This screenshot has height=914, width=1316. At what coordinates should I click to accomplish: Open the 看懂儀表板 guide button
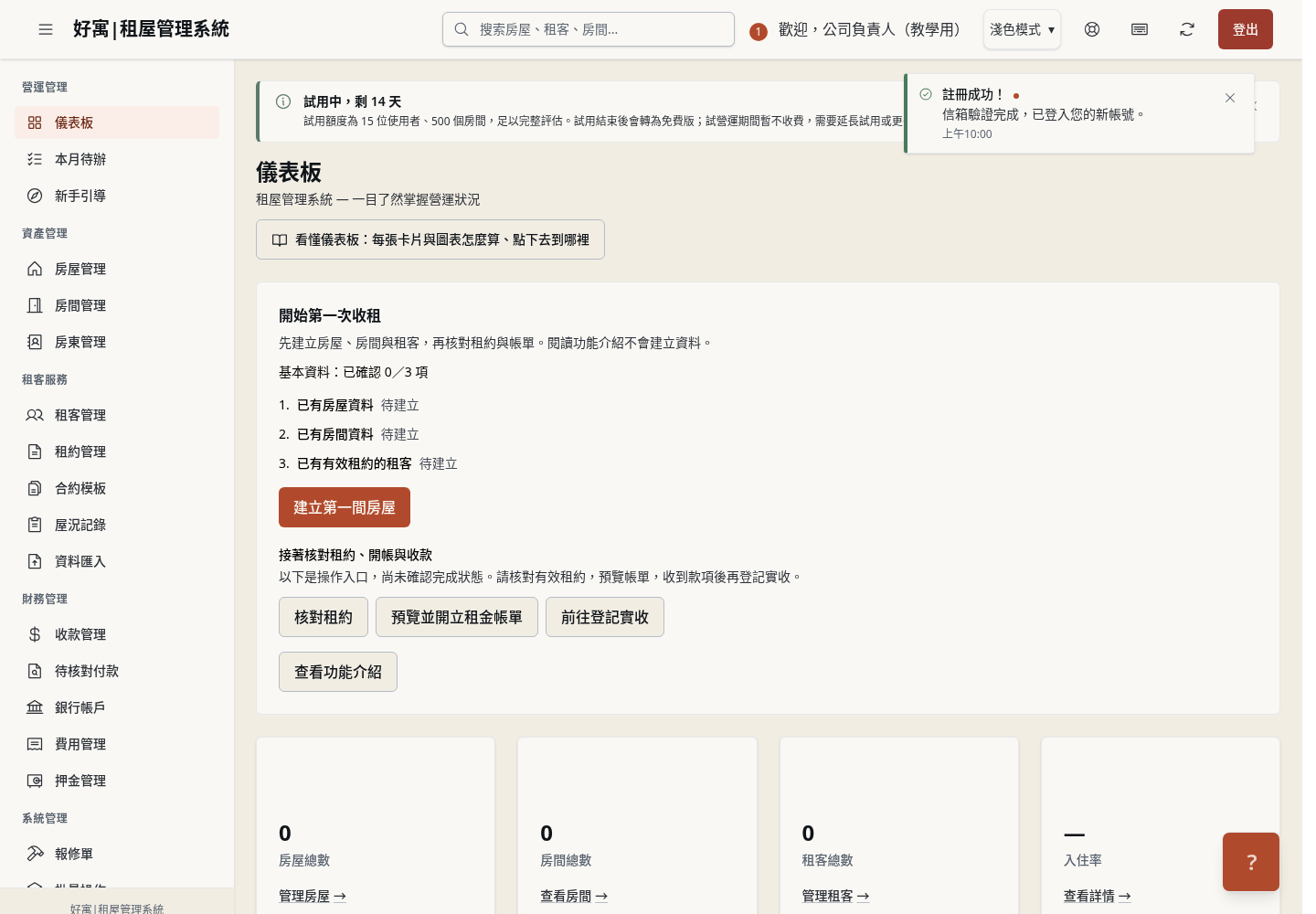[x=430, y=239]
